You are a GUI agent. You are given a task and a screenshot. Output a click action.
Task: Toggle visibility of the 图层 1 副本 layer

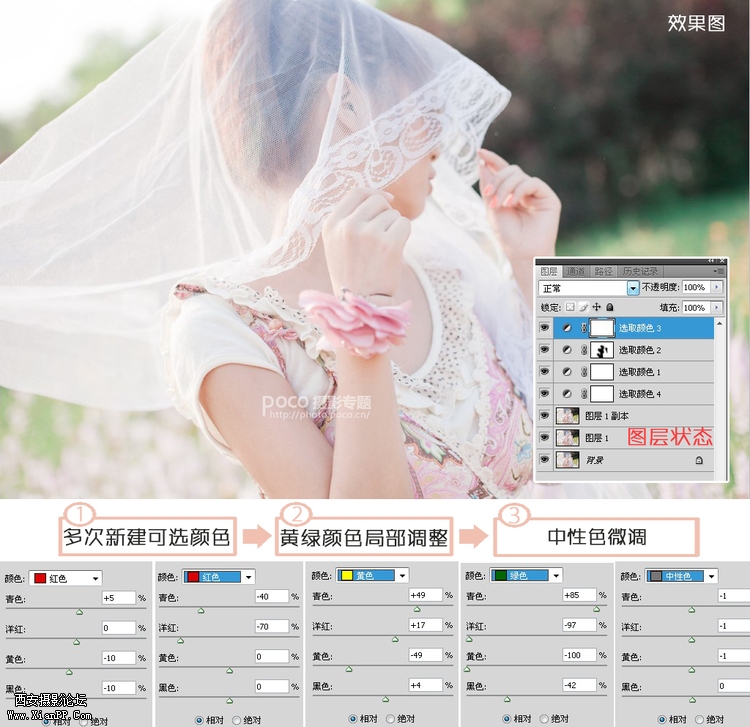coord(545,416)
